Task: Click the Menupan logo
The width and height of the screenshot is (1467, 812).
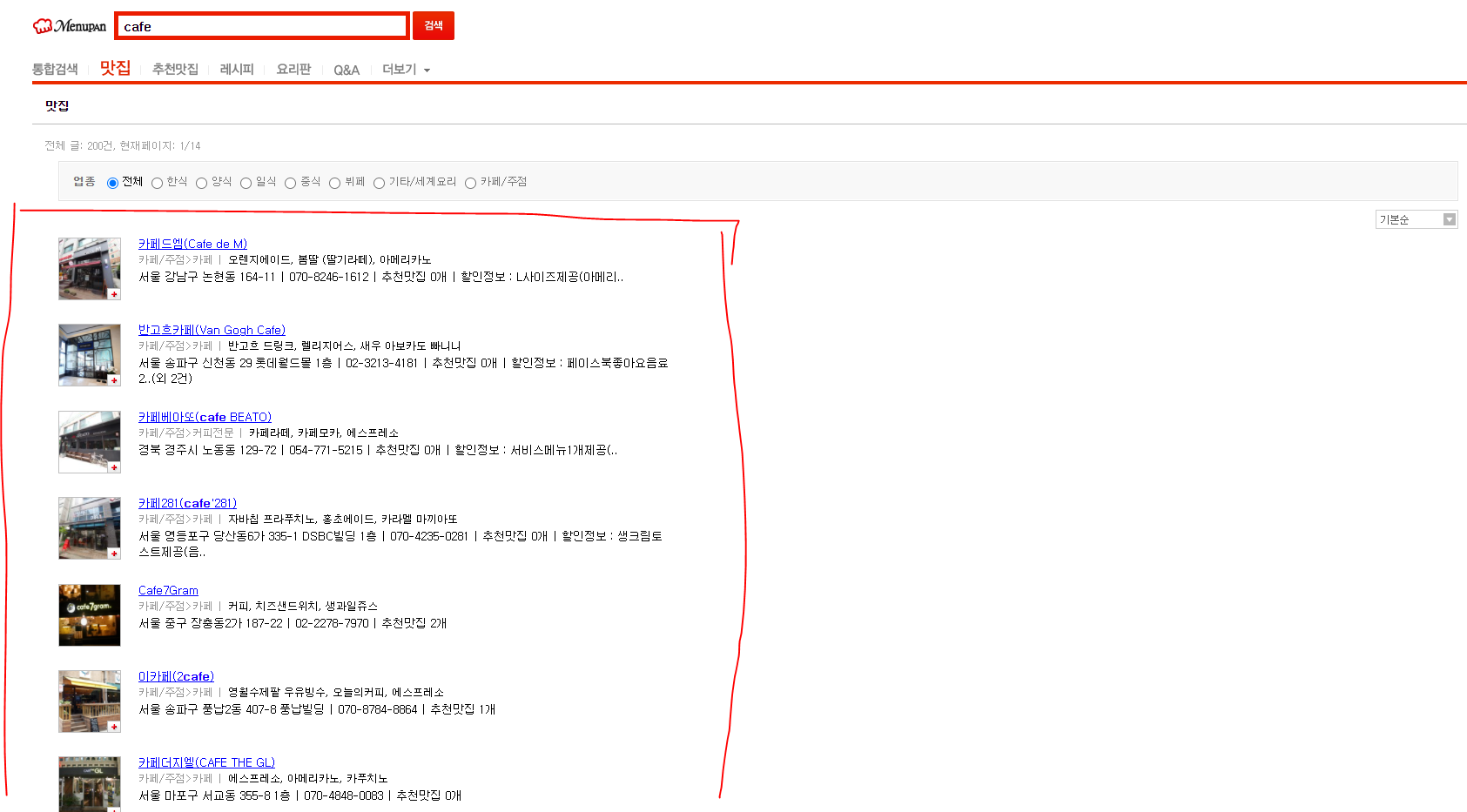Action: click(x=70, y=26)
